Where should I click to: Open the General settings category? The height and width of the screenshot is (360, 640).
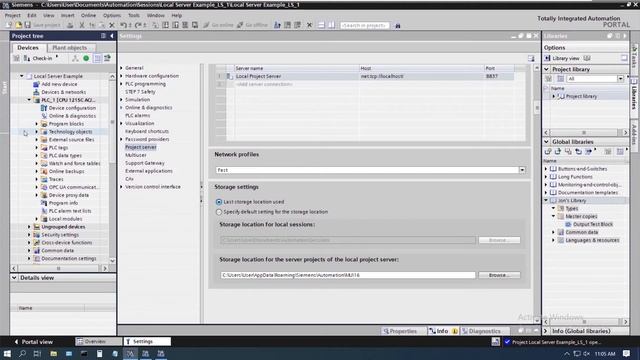click(x=134, y=68)
